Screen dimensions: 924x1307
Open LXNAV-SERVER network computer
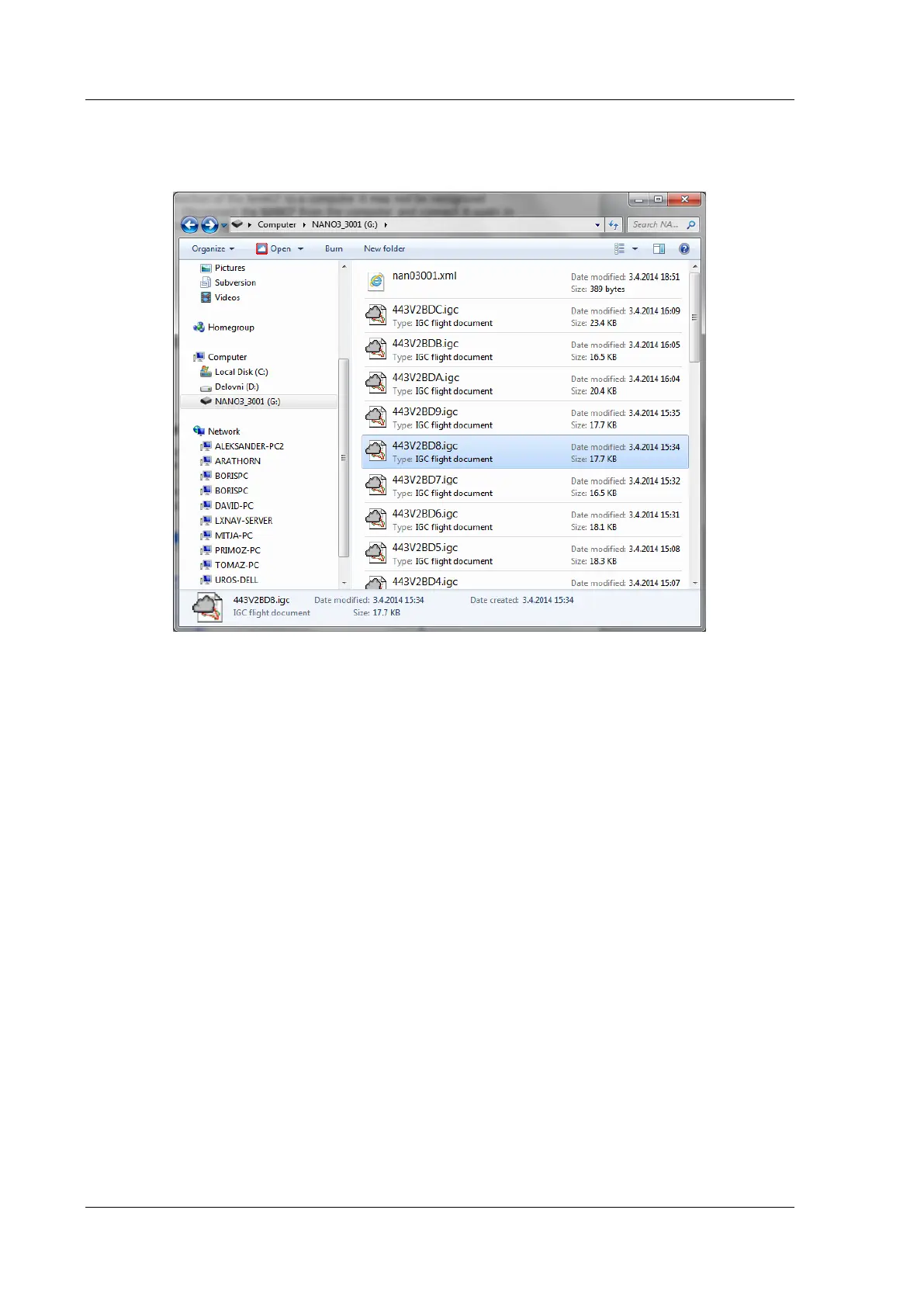point(244,521)
